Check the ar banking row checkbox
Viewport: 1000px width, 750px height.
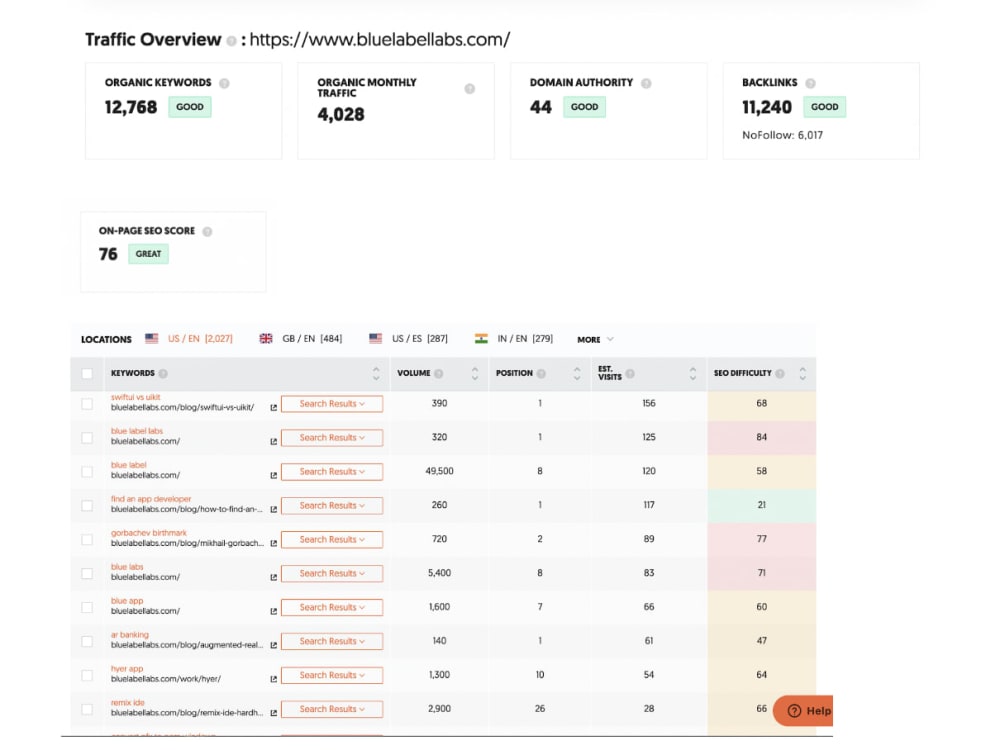point(87,642)
